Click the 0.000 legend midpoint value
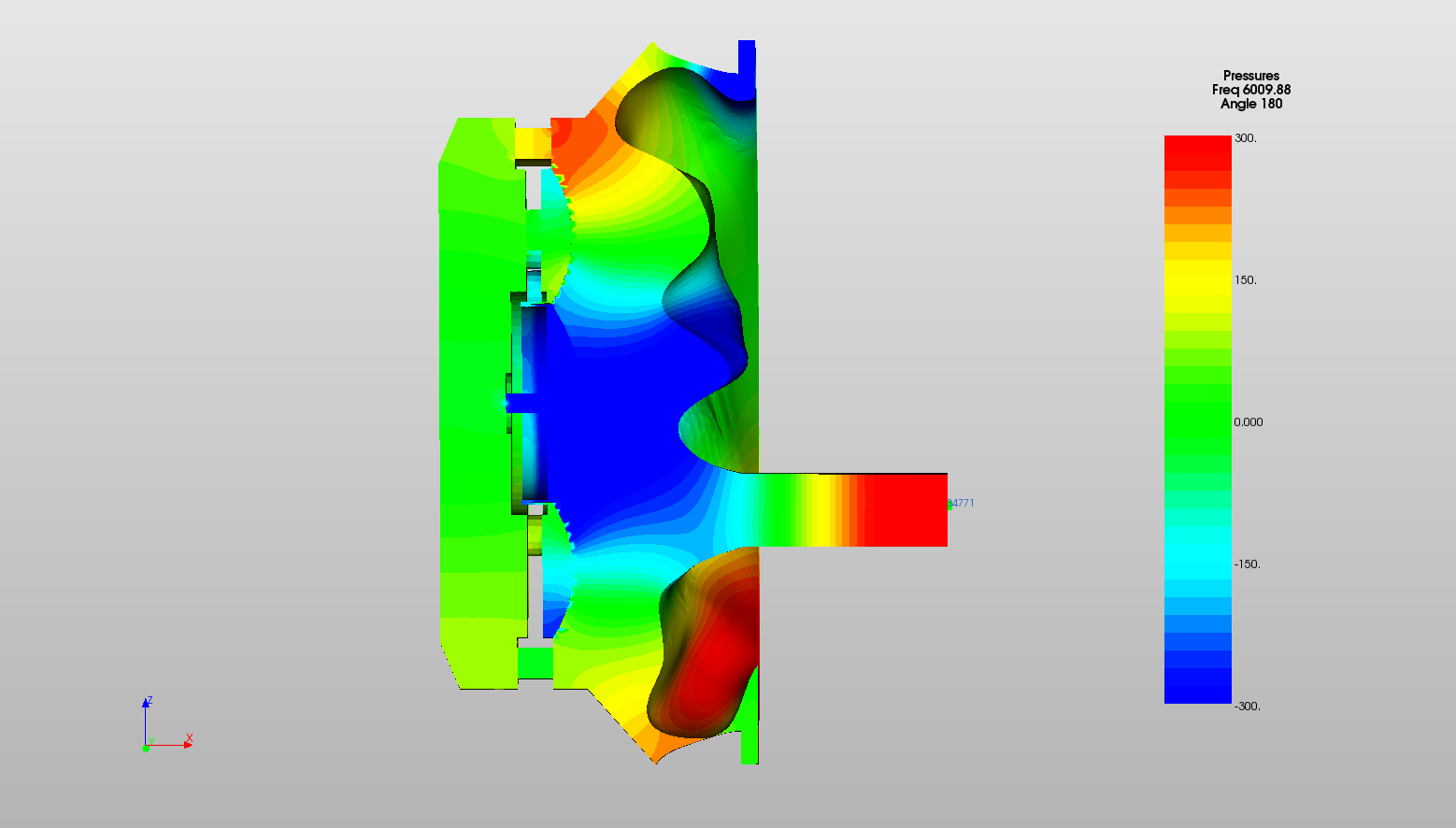 point(1248,422)
